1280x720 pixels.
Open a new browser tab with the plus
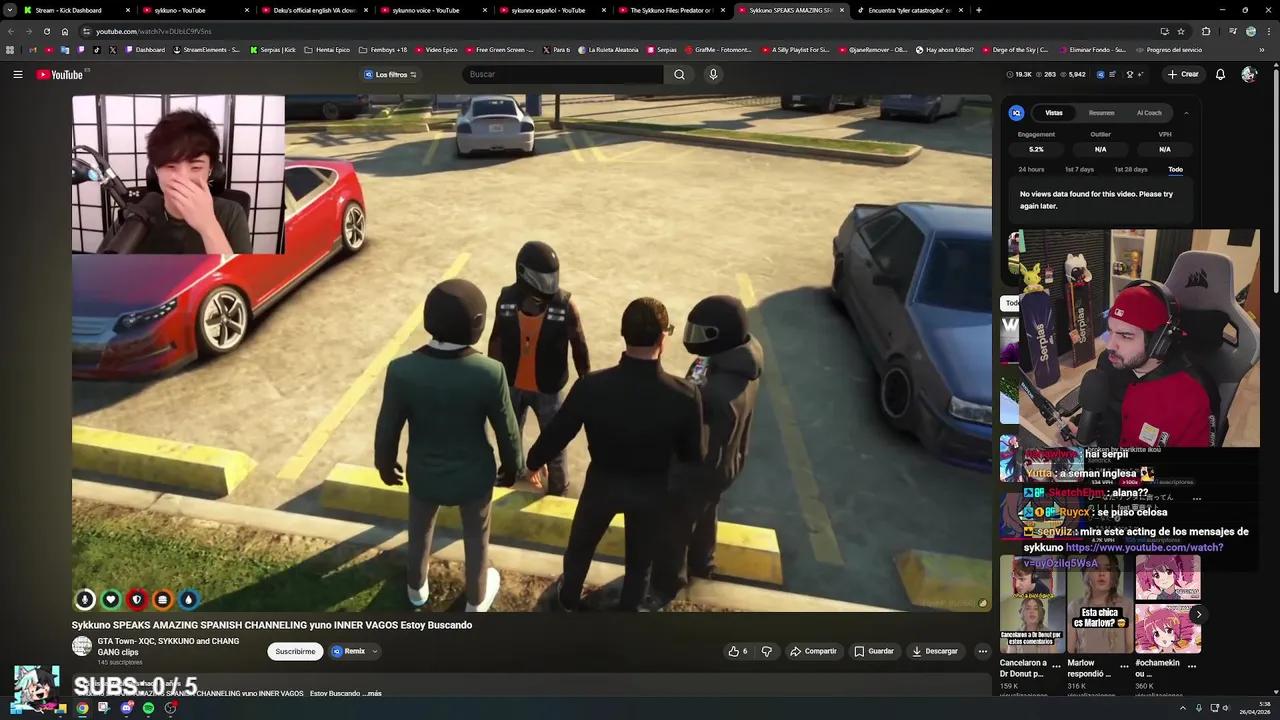978,10
